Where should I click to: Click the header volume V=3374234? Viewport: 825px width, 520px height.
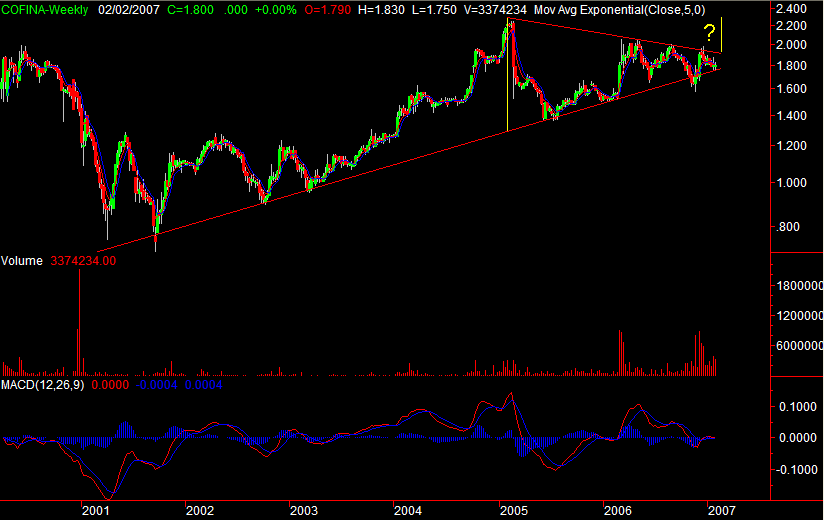tap(495, 9)
